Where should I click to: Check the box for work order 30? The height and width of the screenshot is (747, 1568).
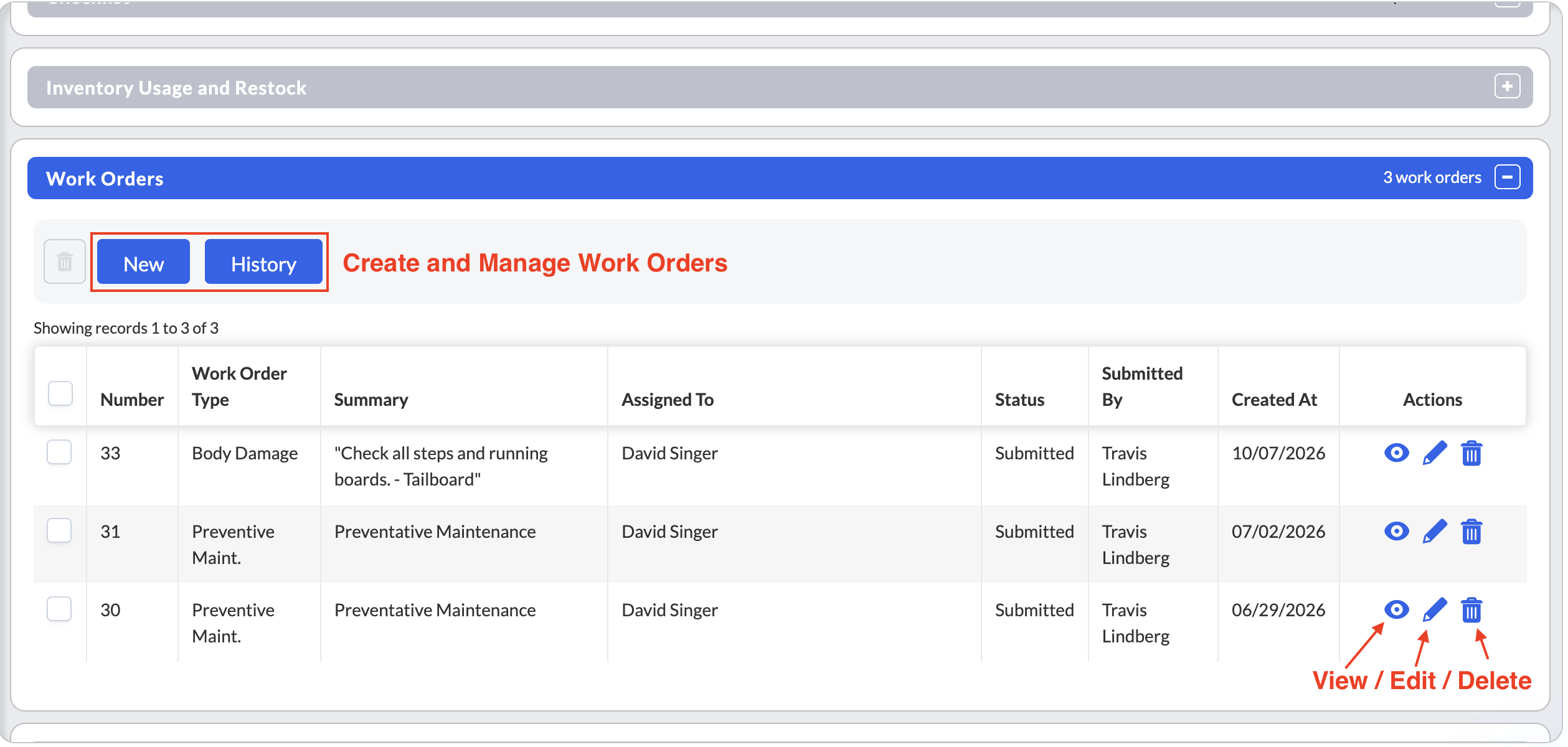[59, 609]
